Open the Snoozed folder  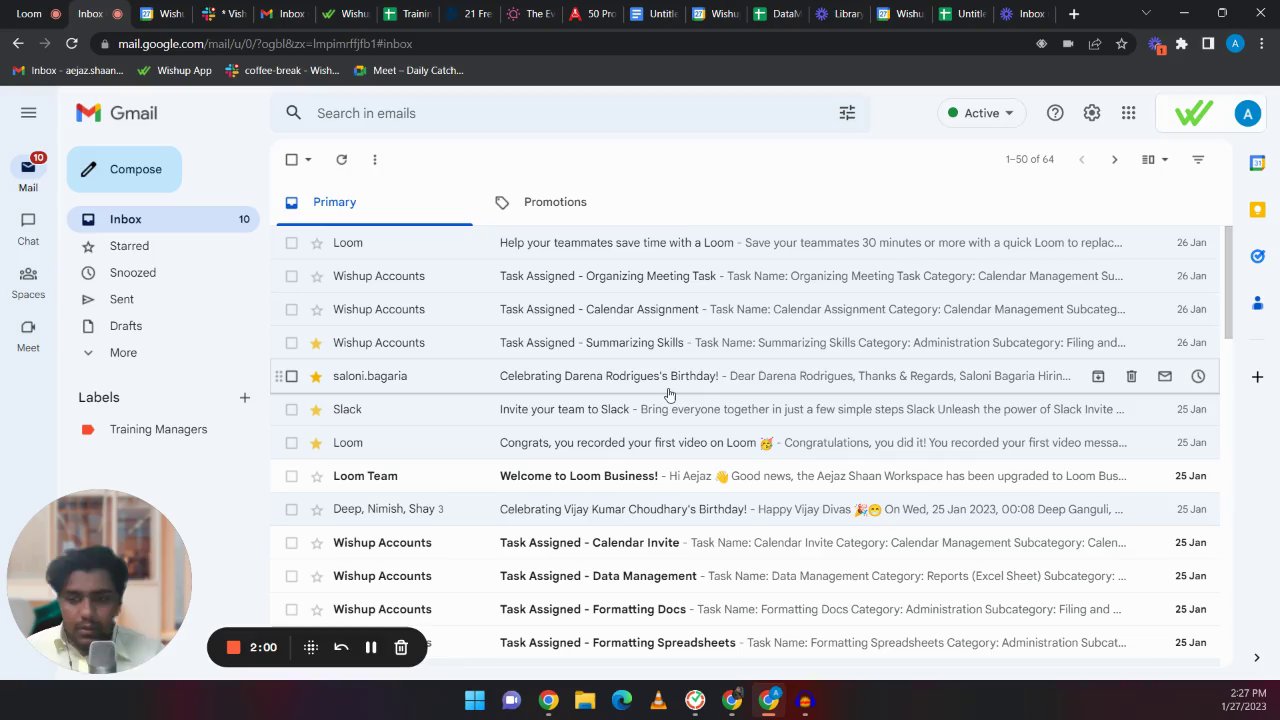click(x=132, y=273)
